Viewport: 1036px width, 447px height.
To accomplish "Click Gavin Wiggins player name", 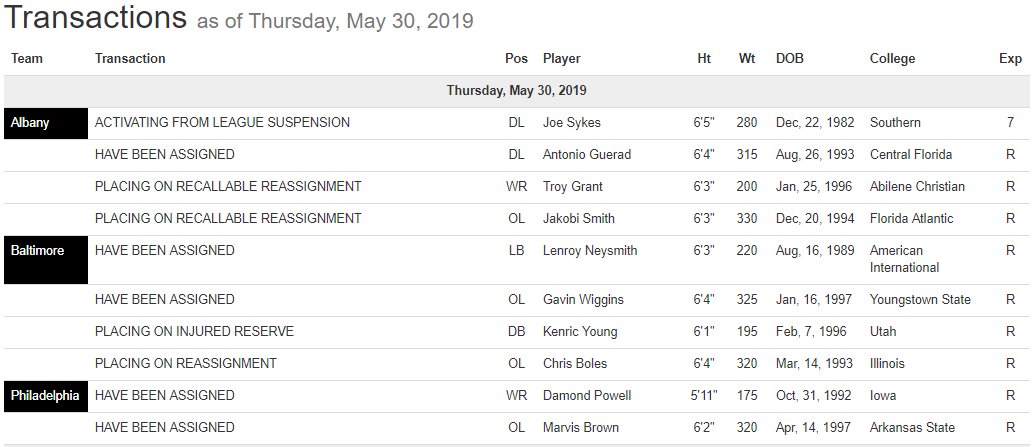I will [x=583, y=300].
